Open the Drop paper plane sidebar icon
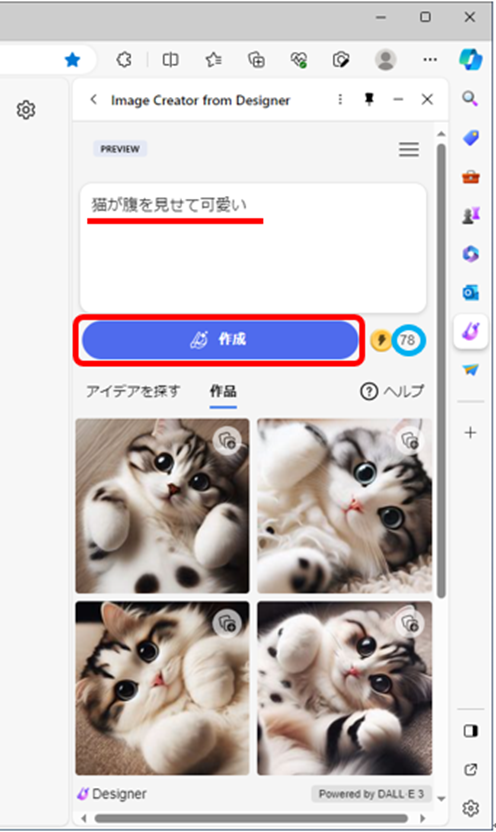Image resolution: width=496 pixels, height=832 pixels. click(x=471, y=370)
